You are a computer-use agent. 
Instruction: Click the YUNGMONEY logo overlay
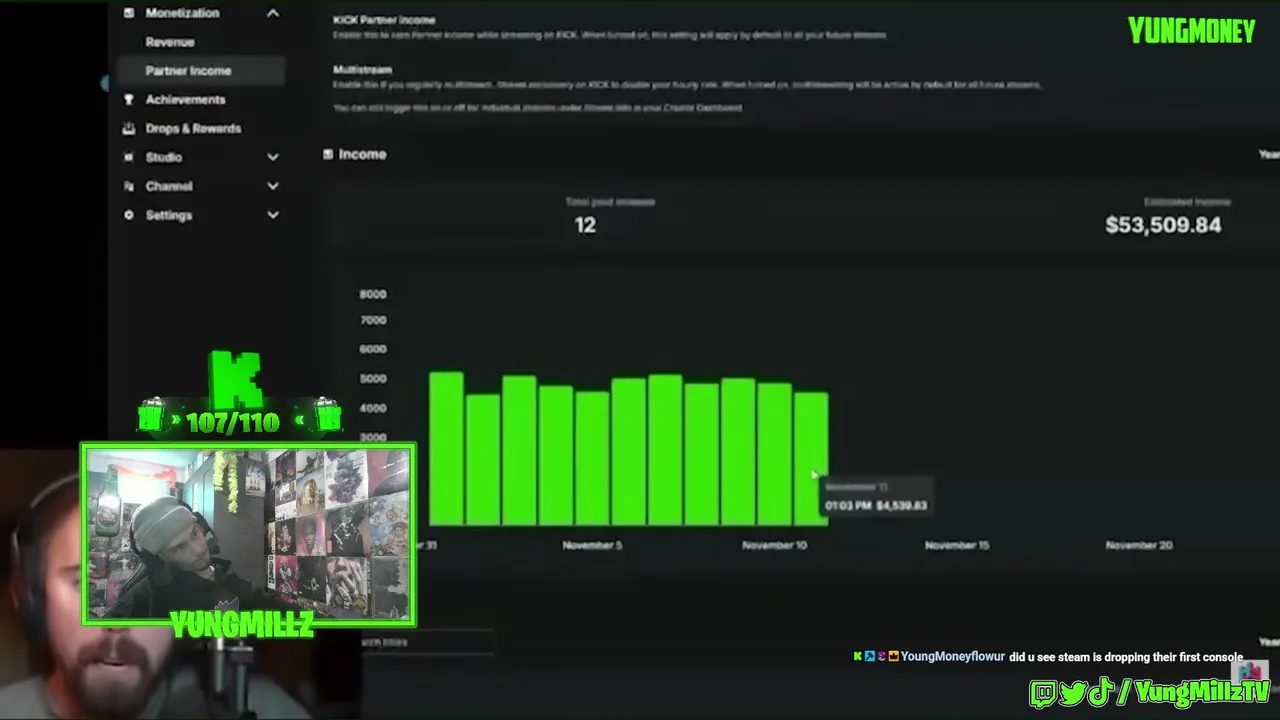click(1192, 31)
